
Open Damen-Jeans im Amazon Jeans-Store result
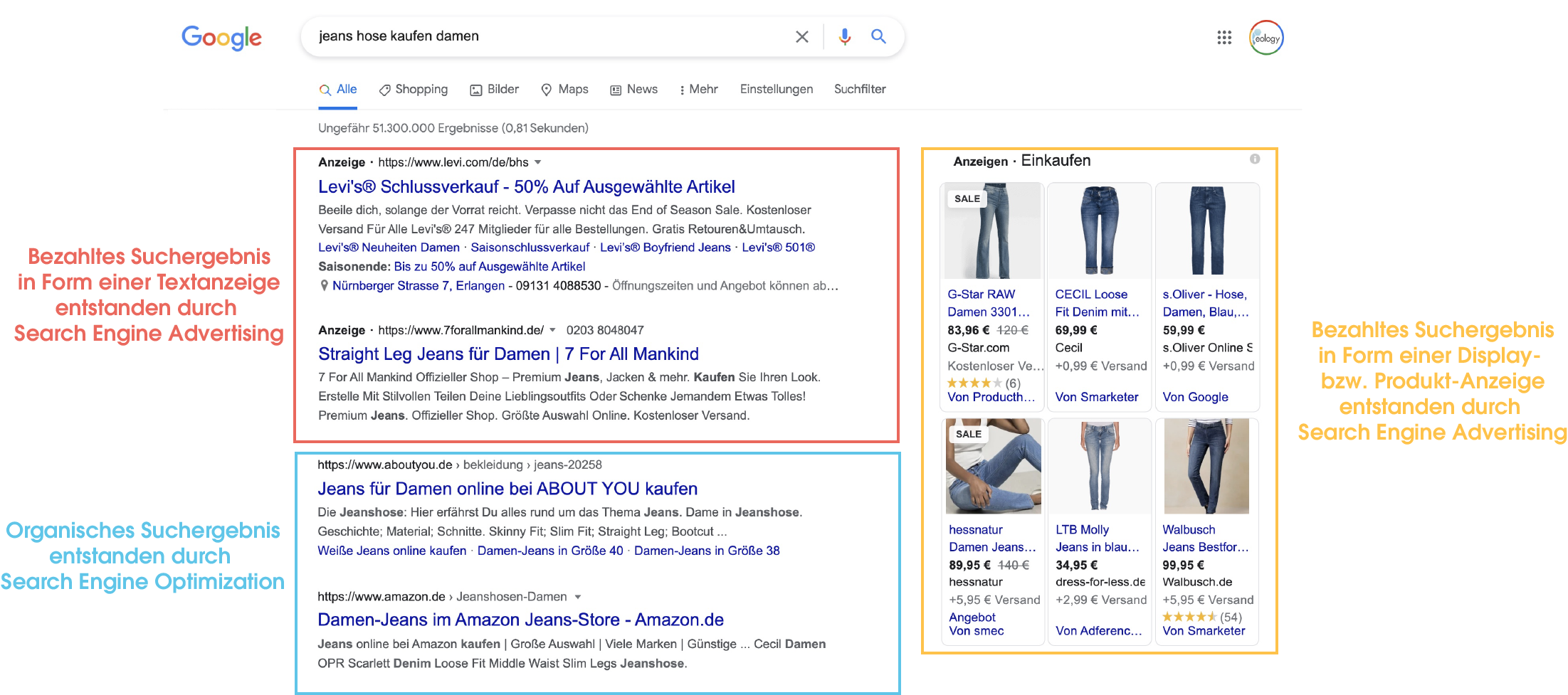pos(520,620)
